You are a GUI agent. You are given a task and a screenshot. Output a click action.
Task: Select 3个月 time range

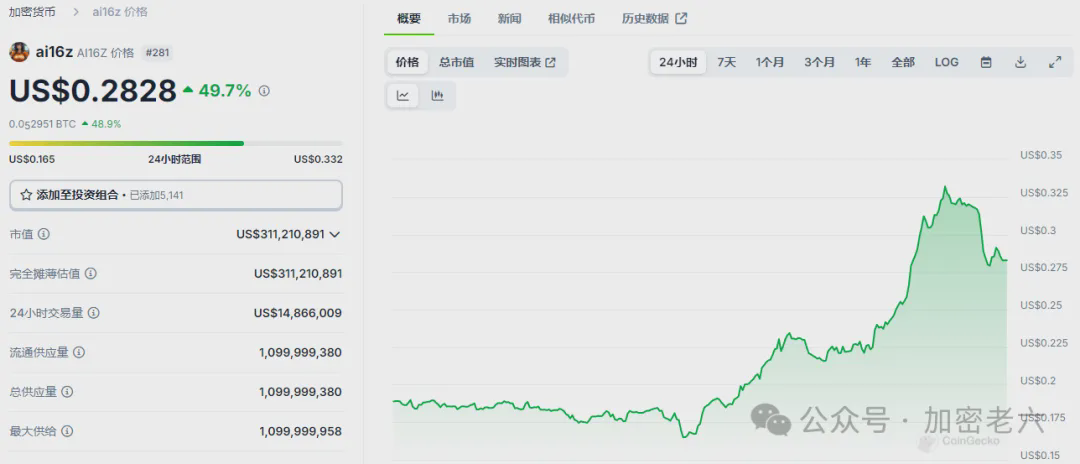coord(820,62)
